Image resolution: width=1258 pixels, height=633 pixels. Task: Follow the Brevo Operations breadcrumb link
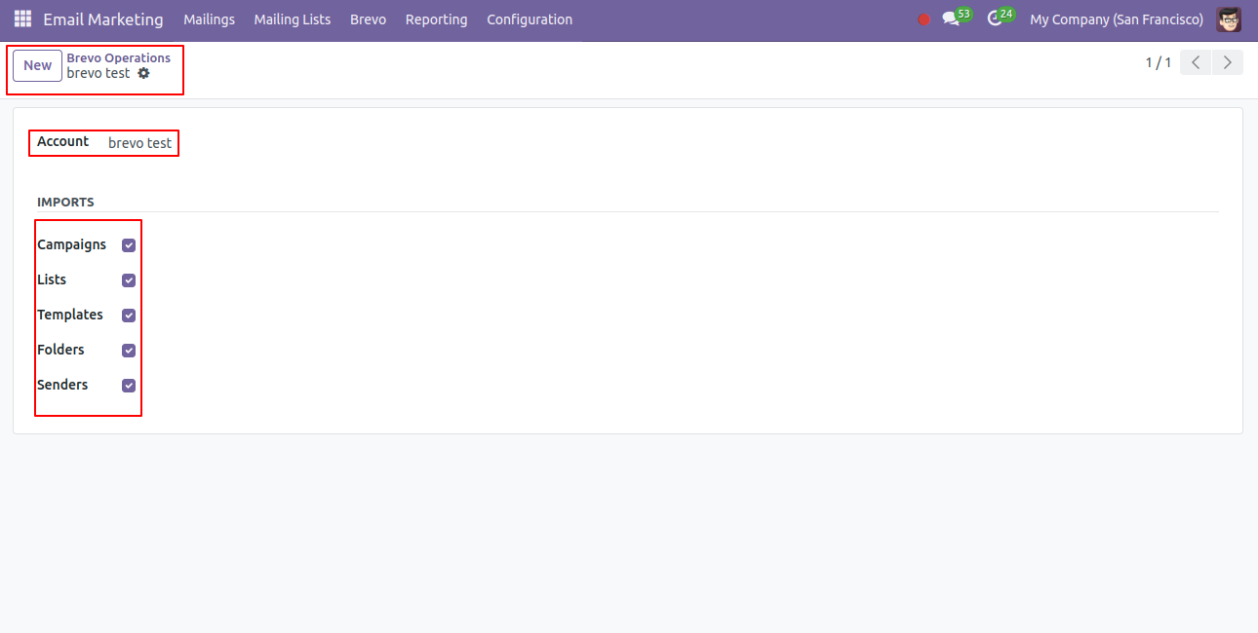(118, 58)
